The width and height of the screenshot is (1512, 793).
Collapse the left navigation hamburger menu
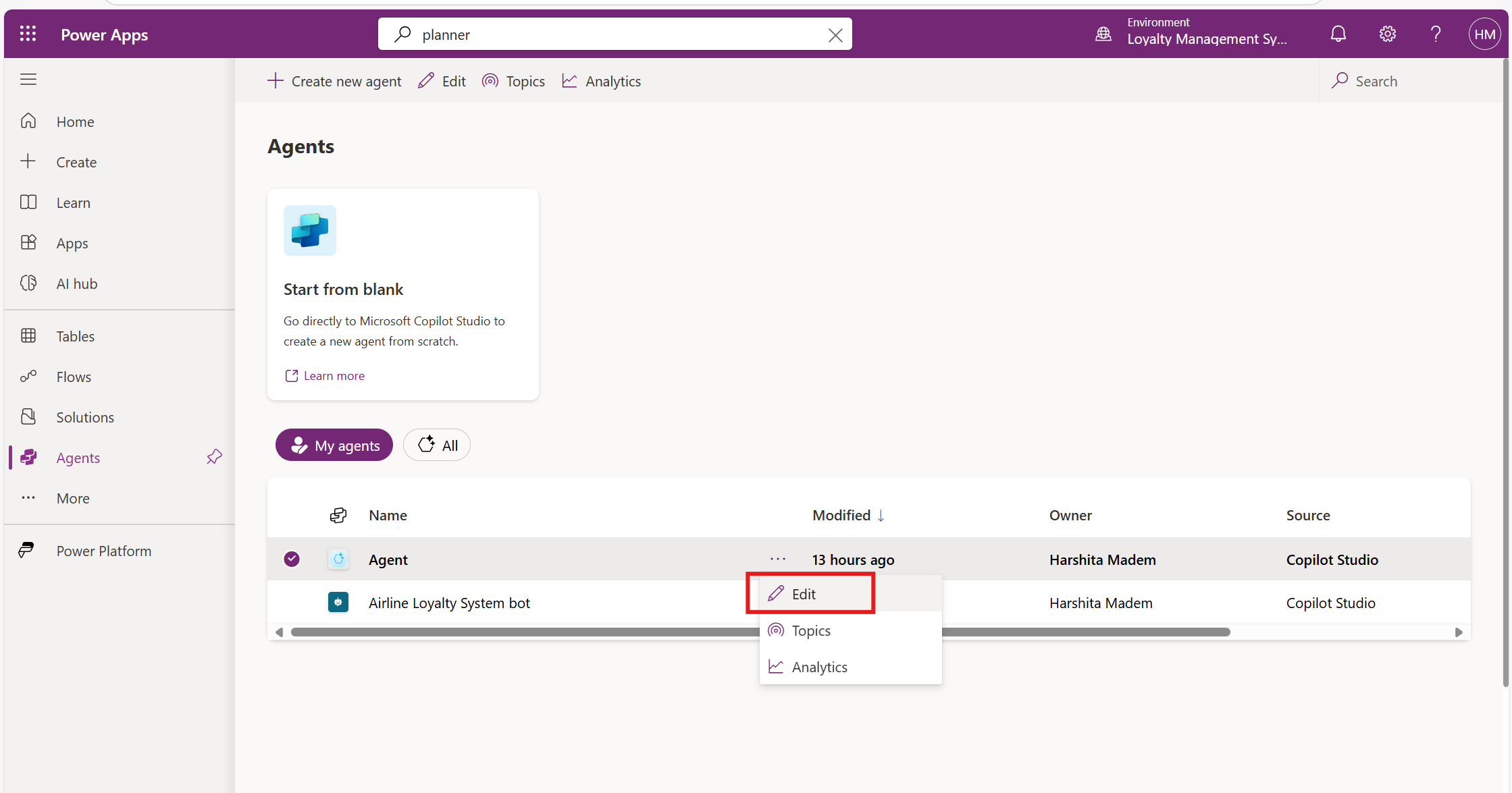[x=28, y=80]
